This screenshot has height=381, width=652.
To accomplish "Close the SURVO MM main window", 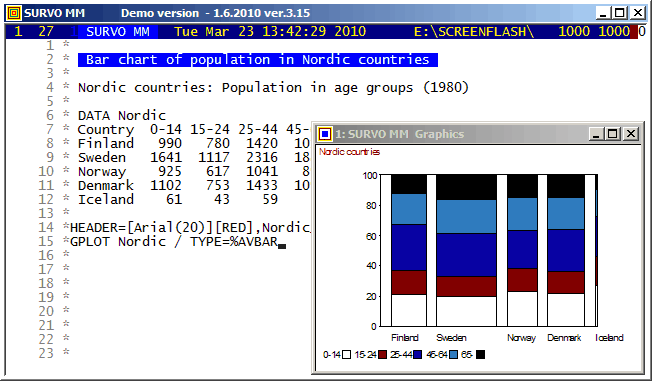I will (637, 13).
